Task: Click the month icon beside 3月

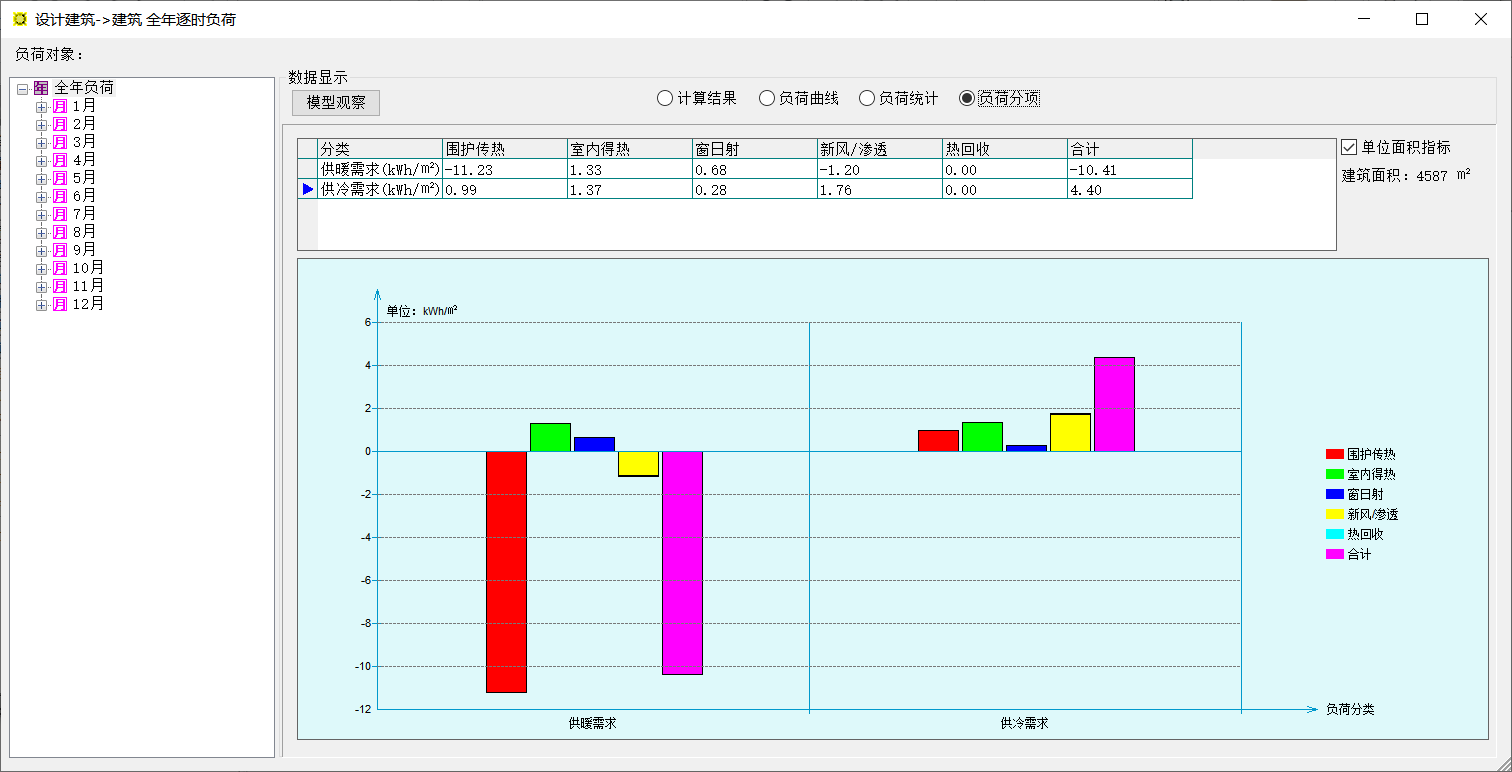Action: pyautogui.click(x=60, y=142)
